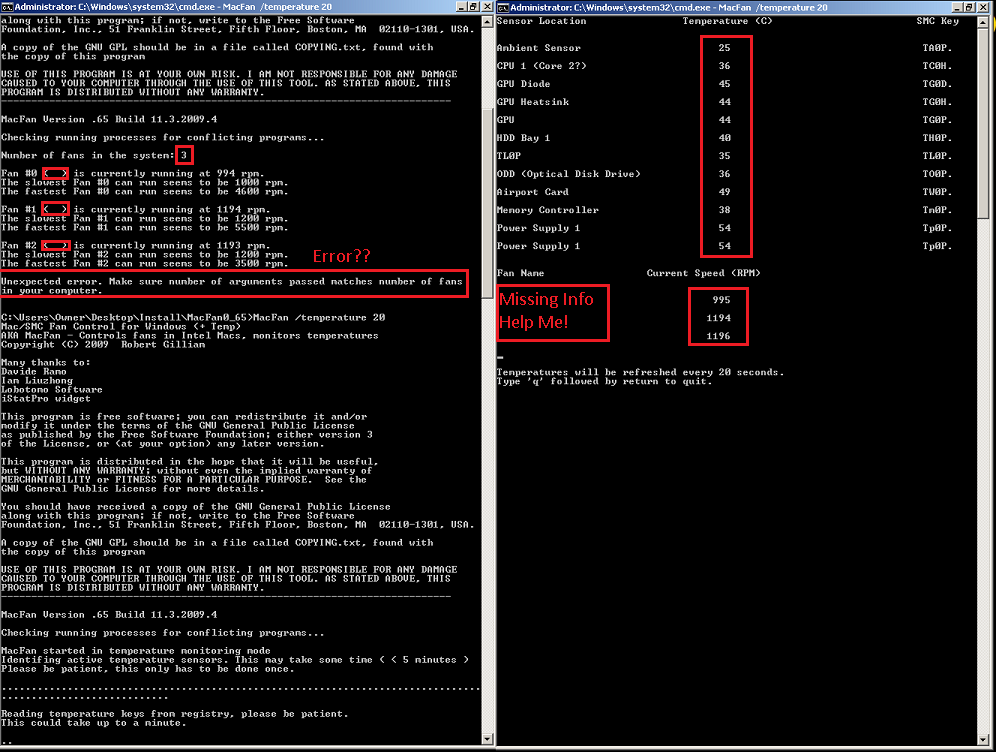The image size is (996, 752).
Task: Click "Type 'q' followed by return to quit."
Action: [x=604, y=381]
